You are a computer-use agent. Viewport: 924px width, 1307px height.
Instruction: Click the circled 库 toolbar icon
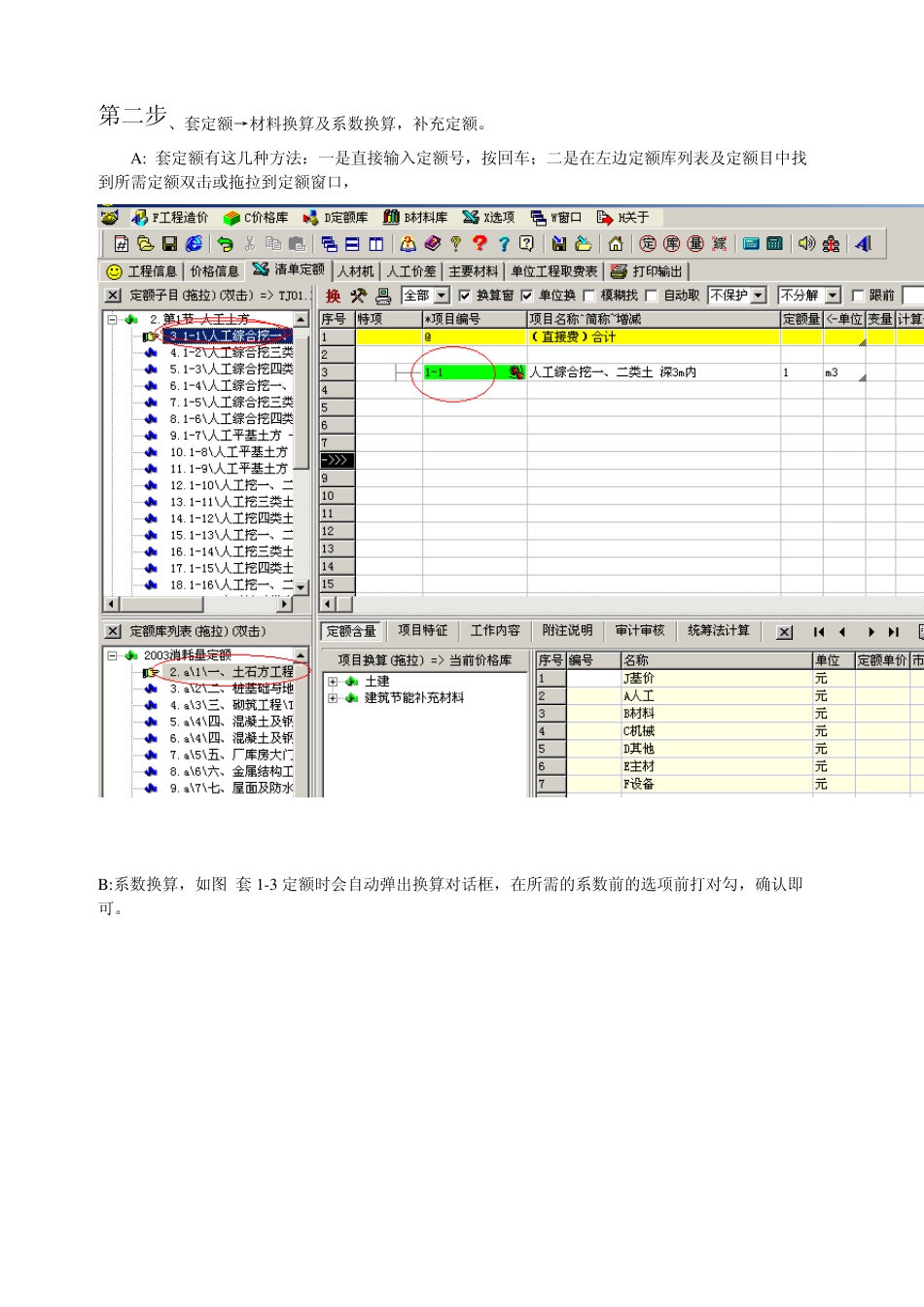click(671, 244)
